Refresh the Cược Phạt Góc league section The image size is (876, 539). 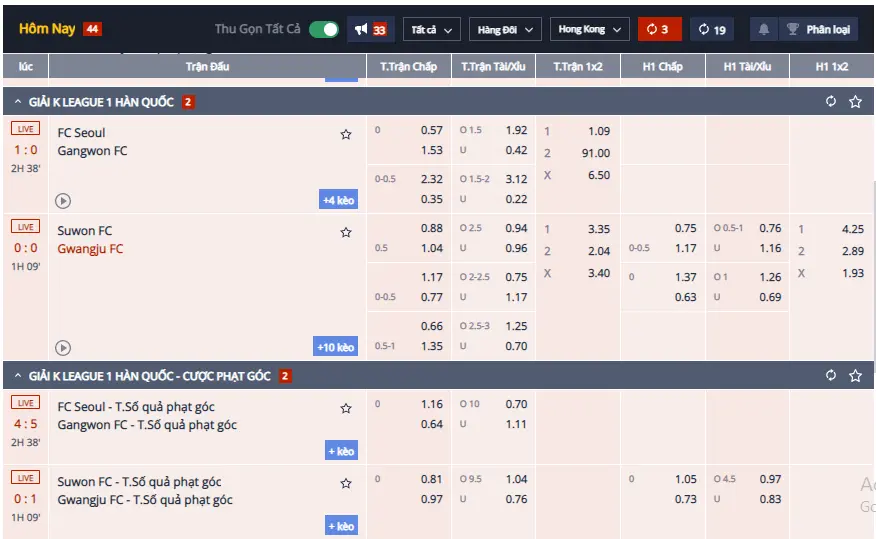click(830, 376)
